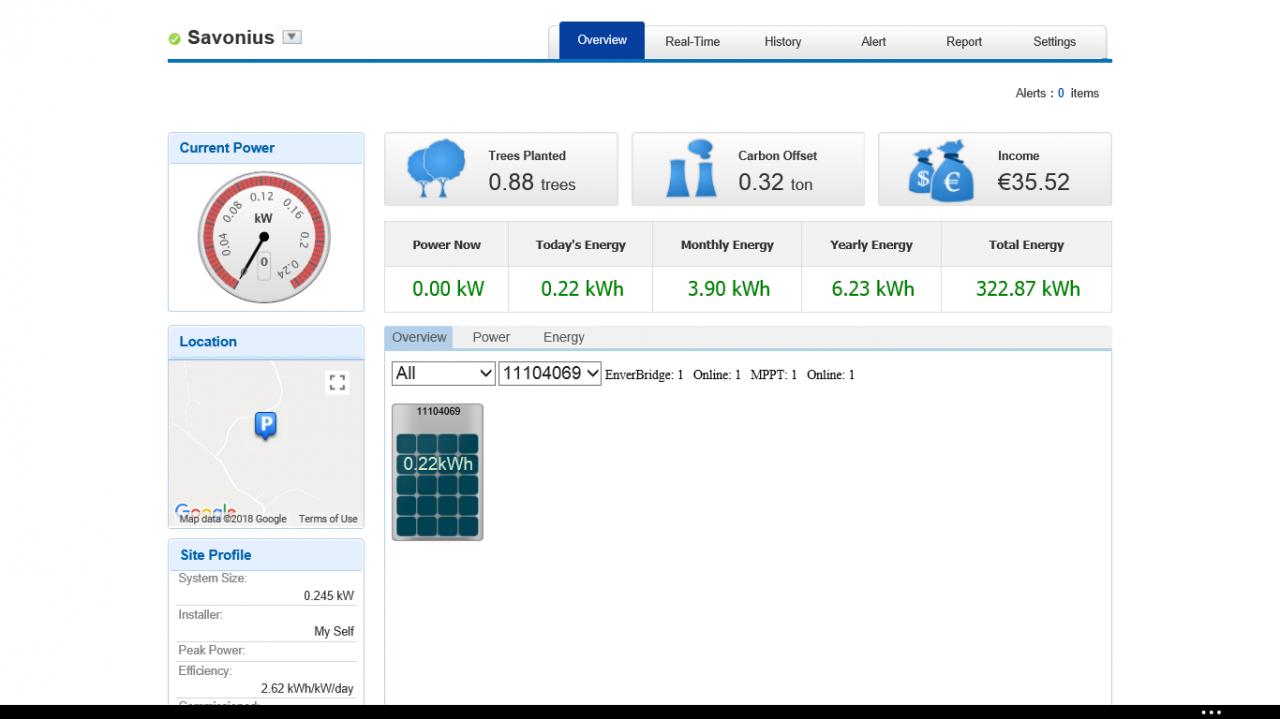Switch to the Overview main tab
1280x719 pixels.
coord(602,40)
